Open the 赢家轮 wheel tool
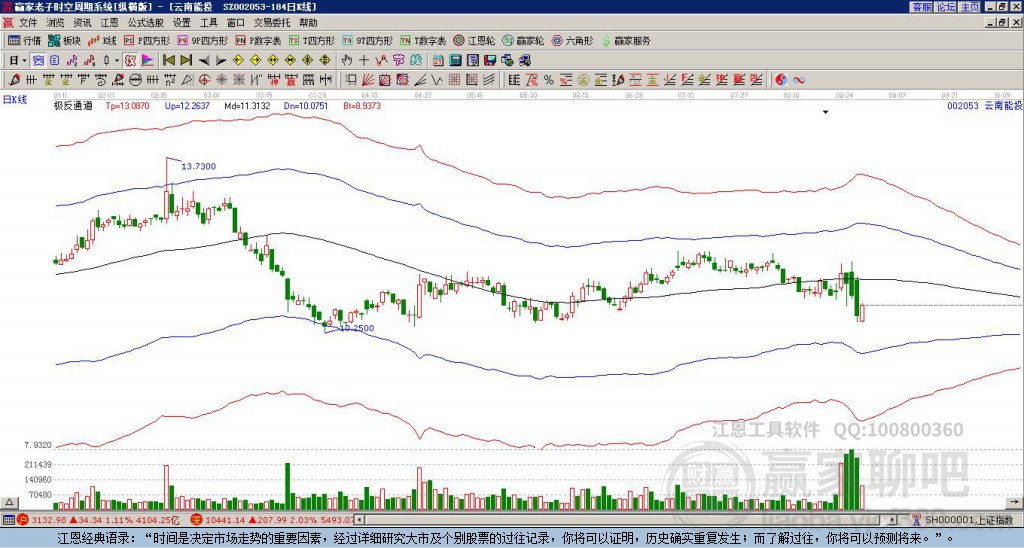The height and width of the screenshot is (548, 1024). point(523,40)
